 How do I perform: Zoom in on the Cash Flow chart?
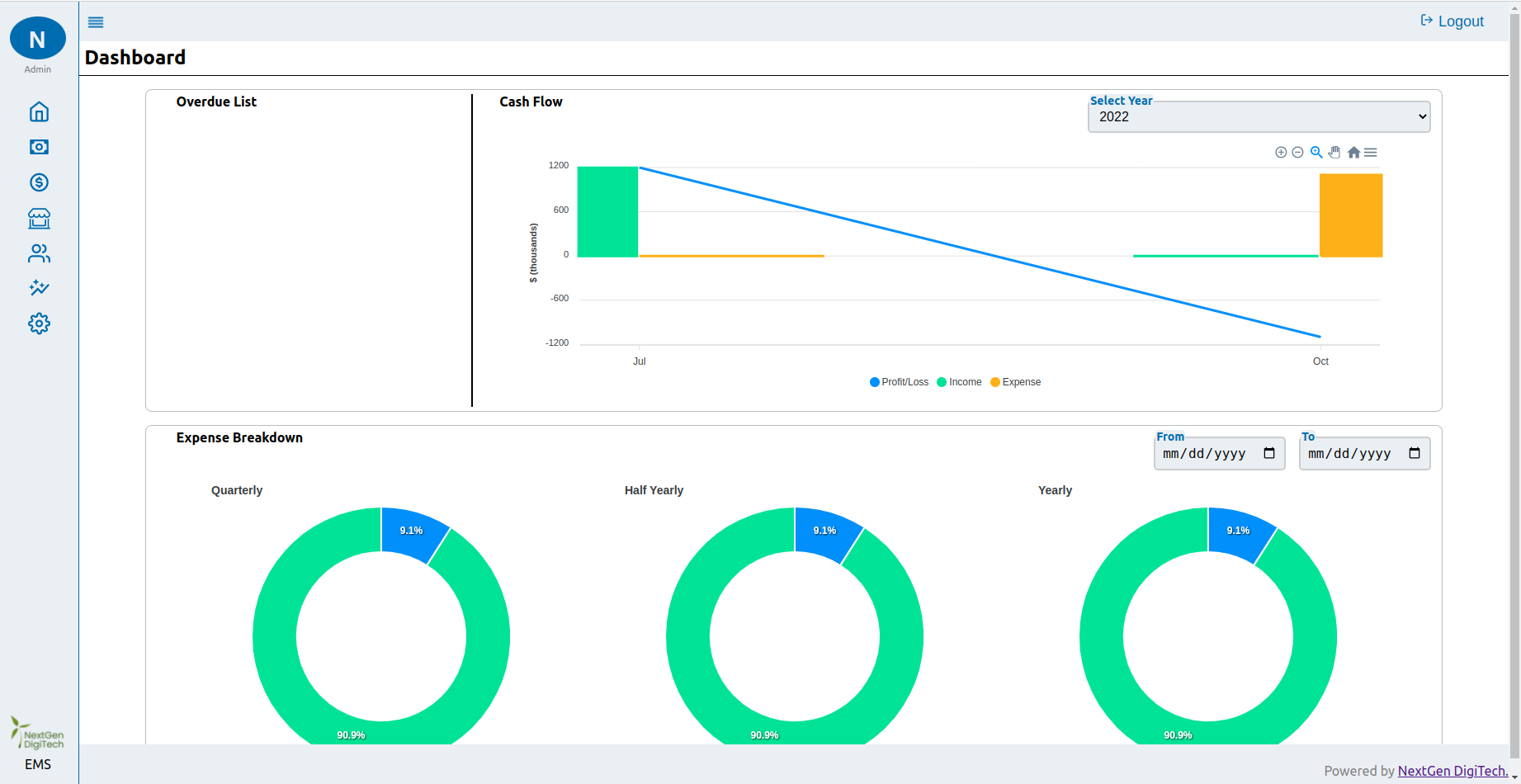click(1281, 153)
